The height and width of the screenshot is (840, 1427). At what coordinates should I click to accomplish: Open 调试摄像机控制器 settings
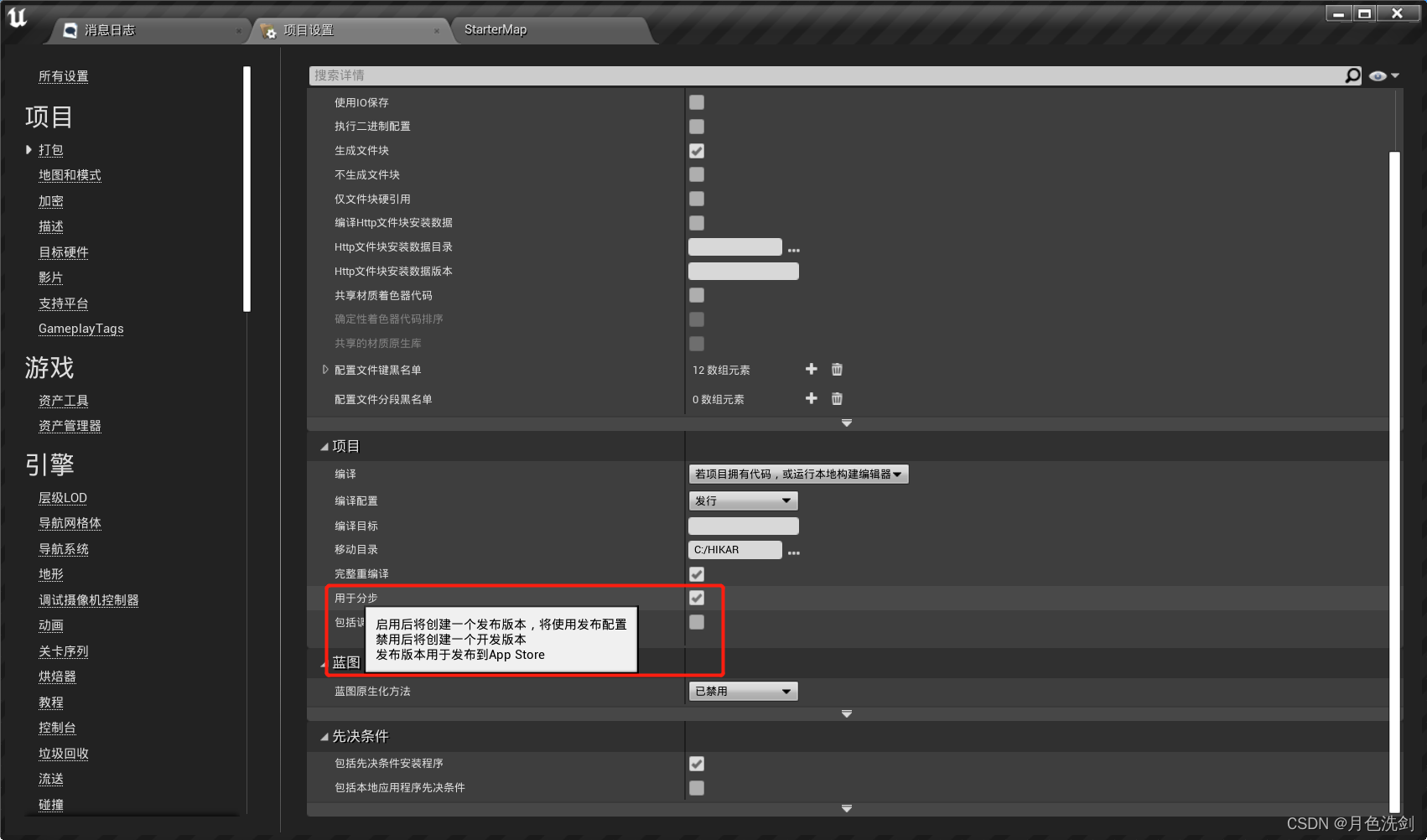point(89,600)
